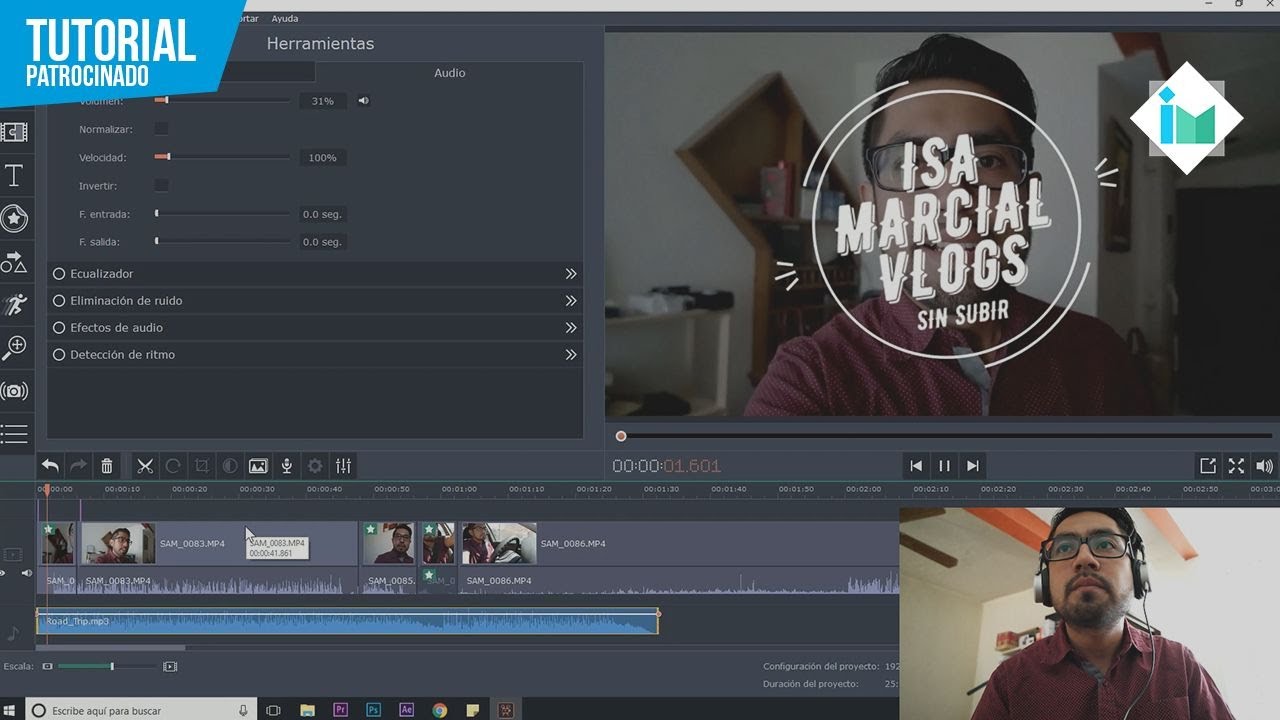The height and width of the screenshot is (720, 1280).
Task: Toggle video track visibility eye
Action: (x=2, y=574)
